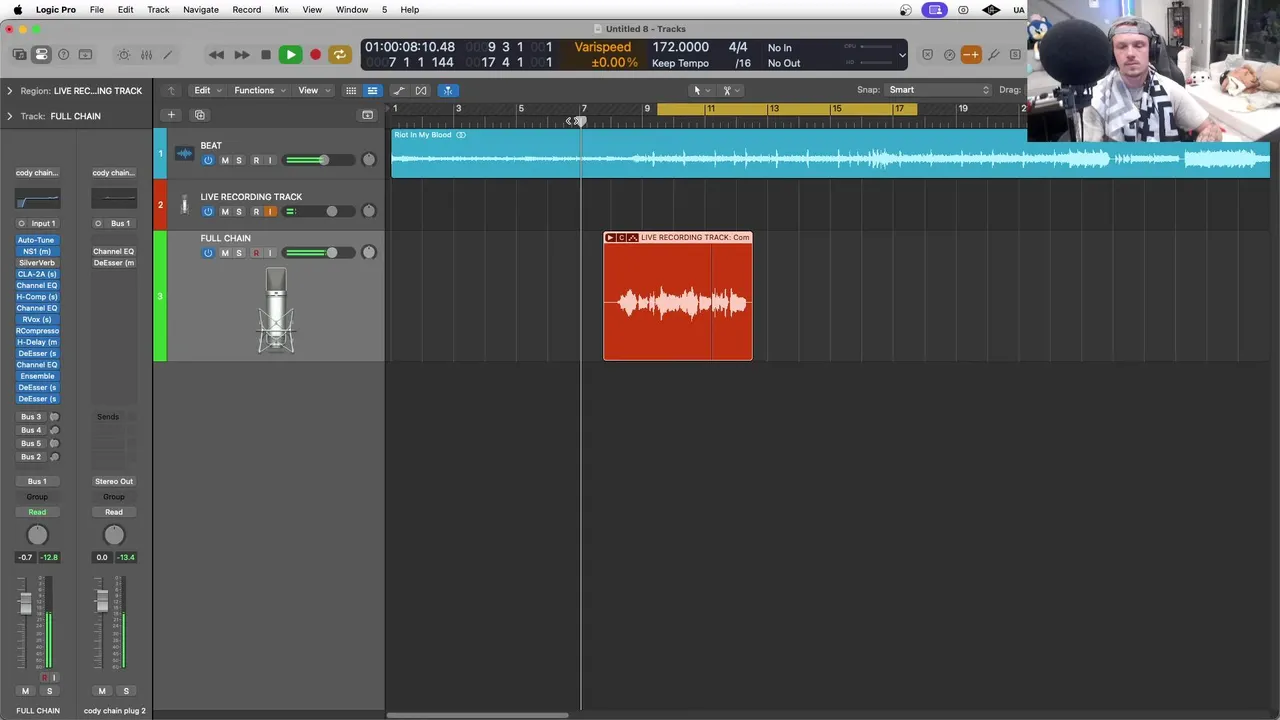
Task: Click the global tracks tray icon above track headers
Action: (367, 115)
